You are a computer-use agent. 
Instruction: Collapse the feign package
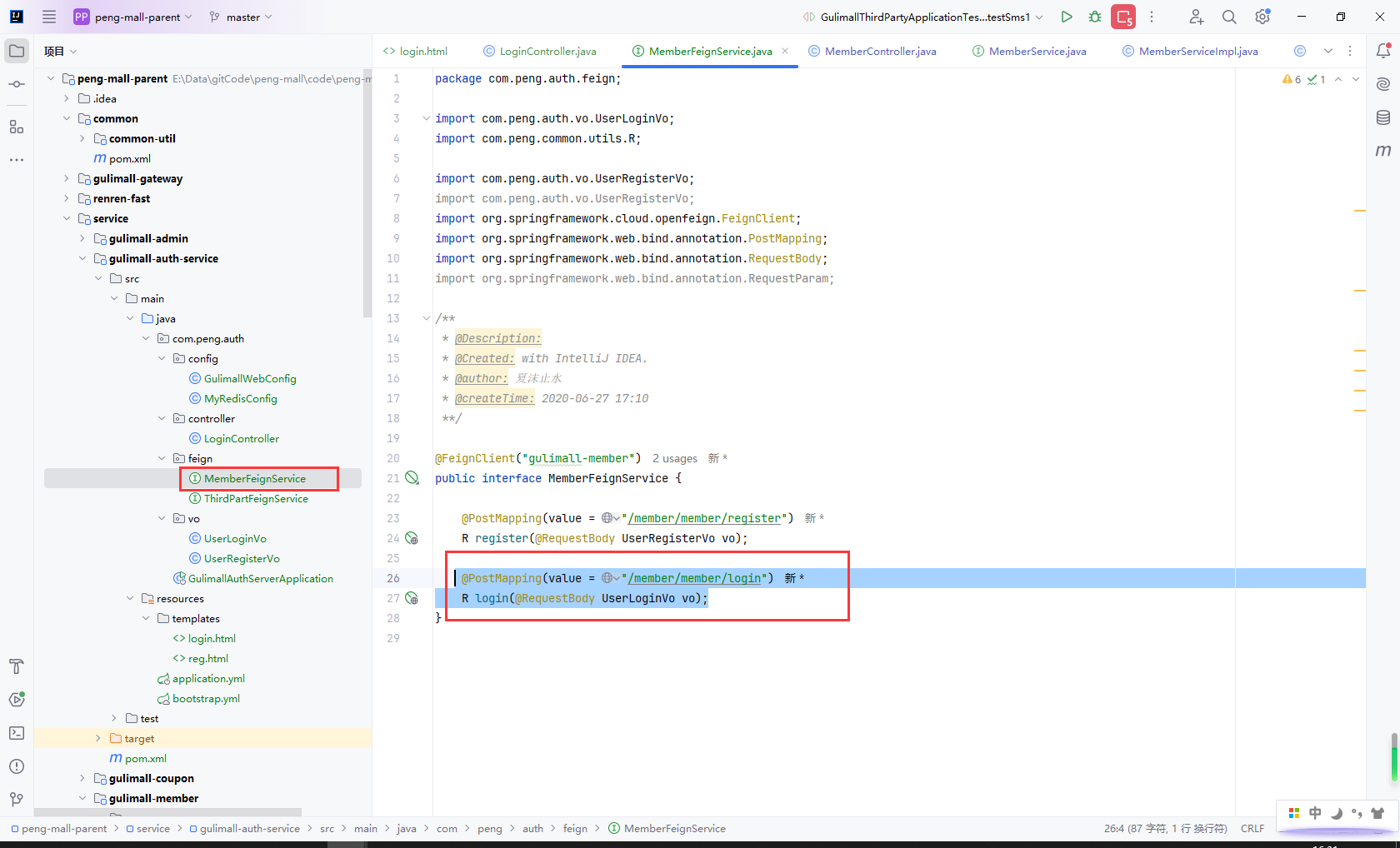(162, 458)
